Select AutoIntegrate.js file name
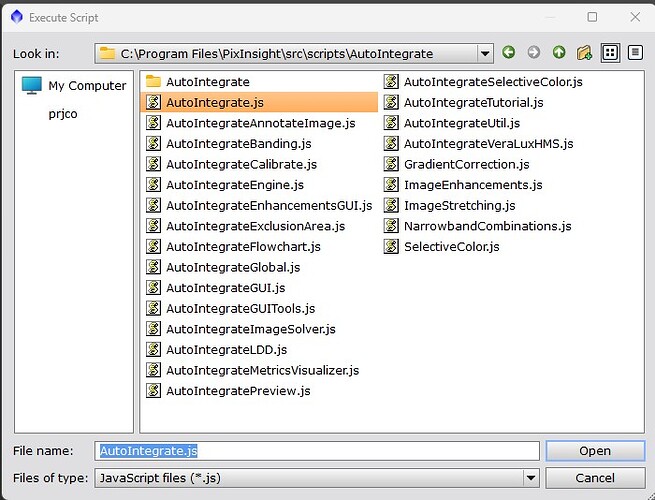655x500 pixels. coord(215,102)
